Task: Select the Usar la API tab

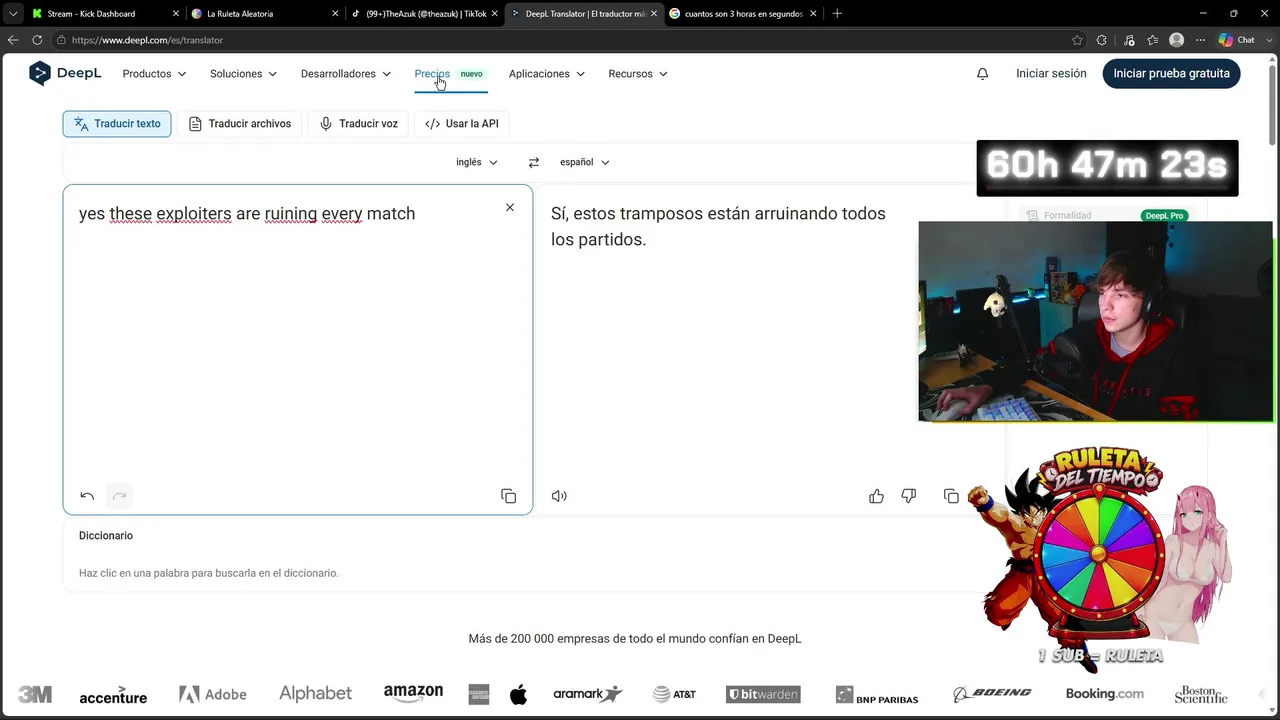Action: pos(462,124)
